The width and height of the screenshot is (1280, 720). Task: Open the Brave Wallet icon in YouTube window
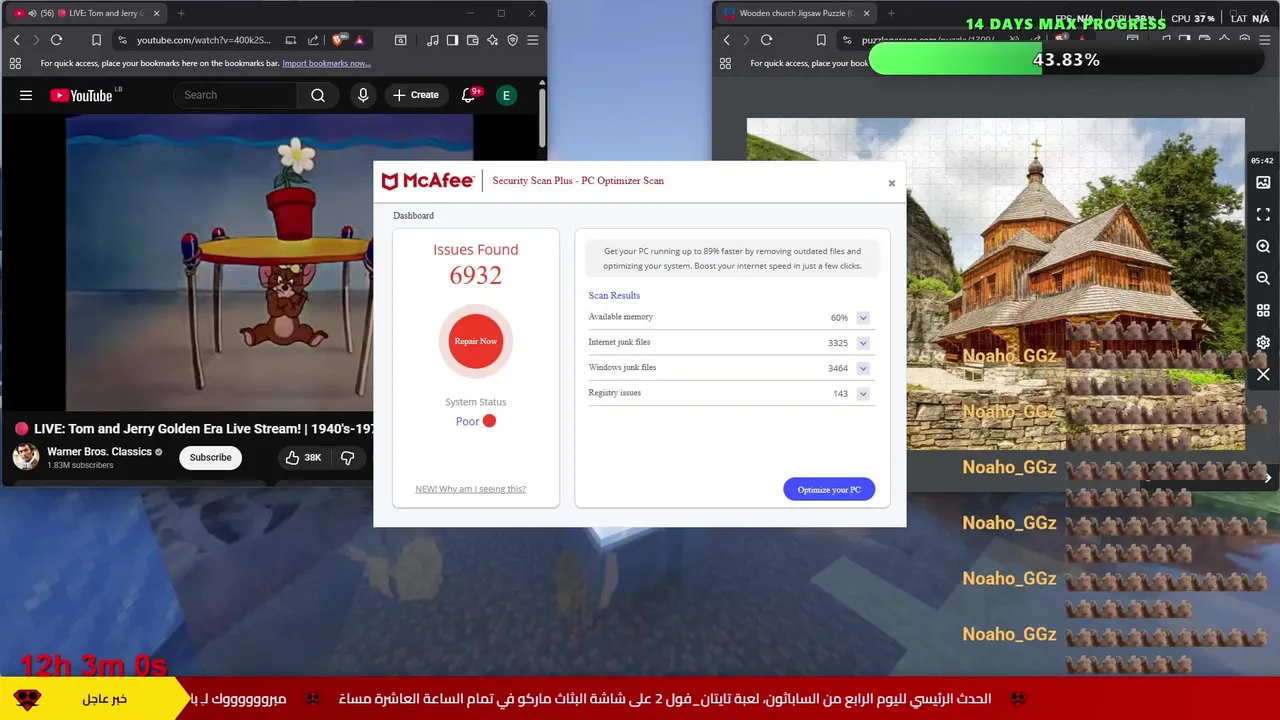[472, 40]
